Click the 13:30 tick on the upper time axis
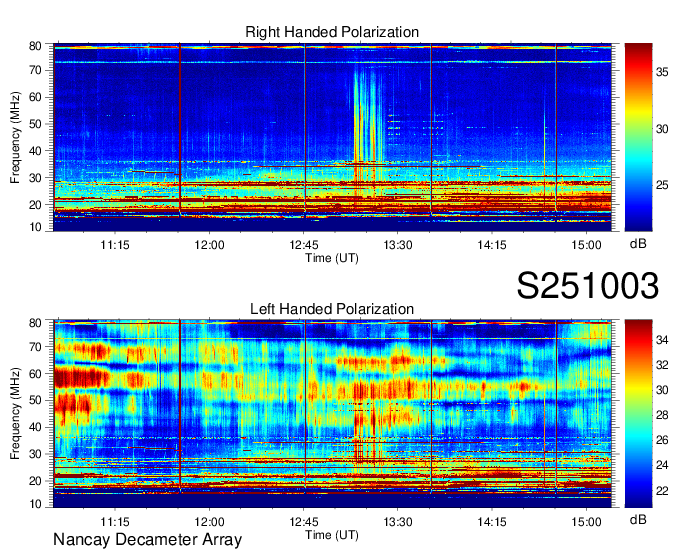Image resolution: width=680 pixels, height=552 pixels. tap(398, 244)
